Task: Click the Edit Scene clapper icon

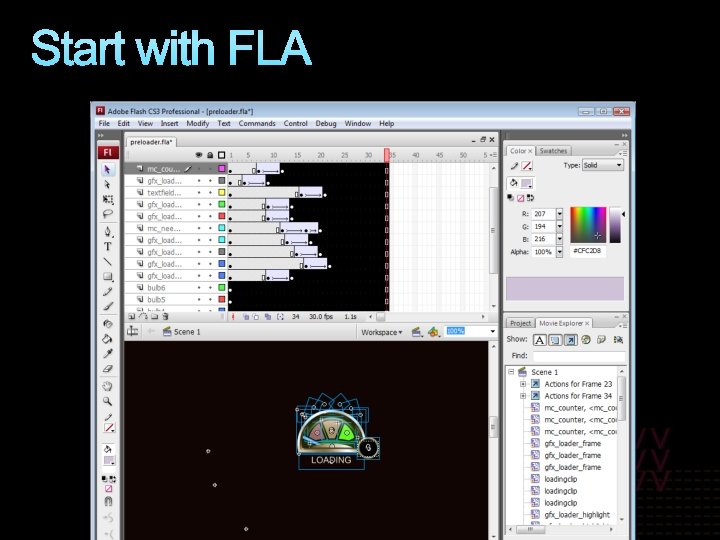Action: (x=416, y=332)
